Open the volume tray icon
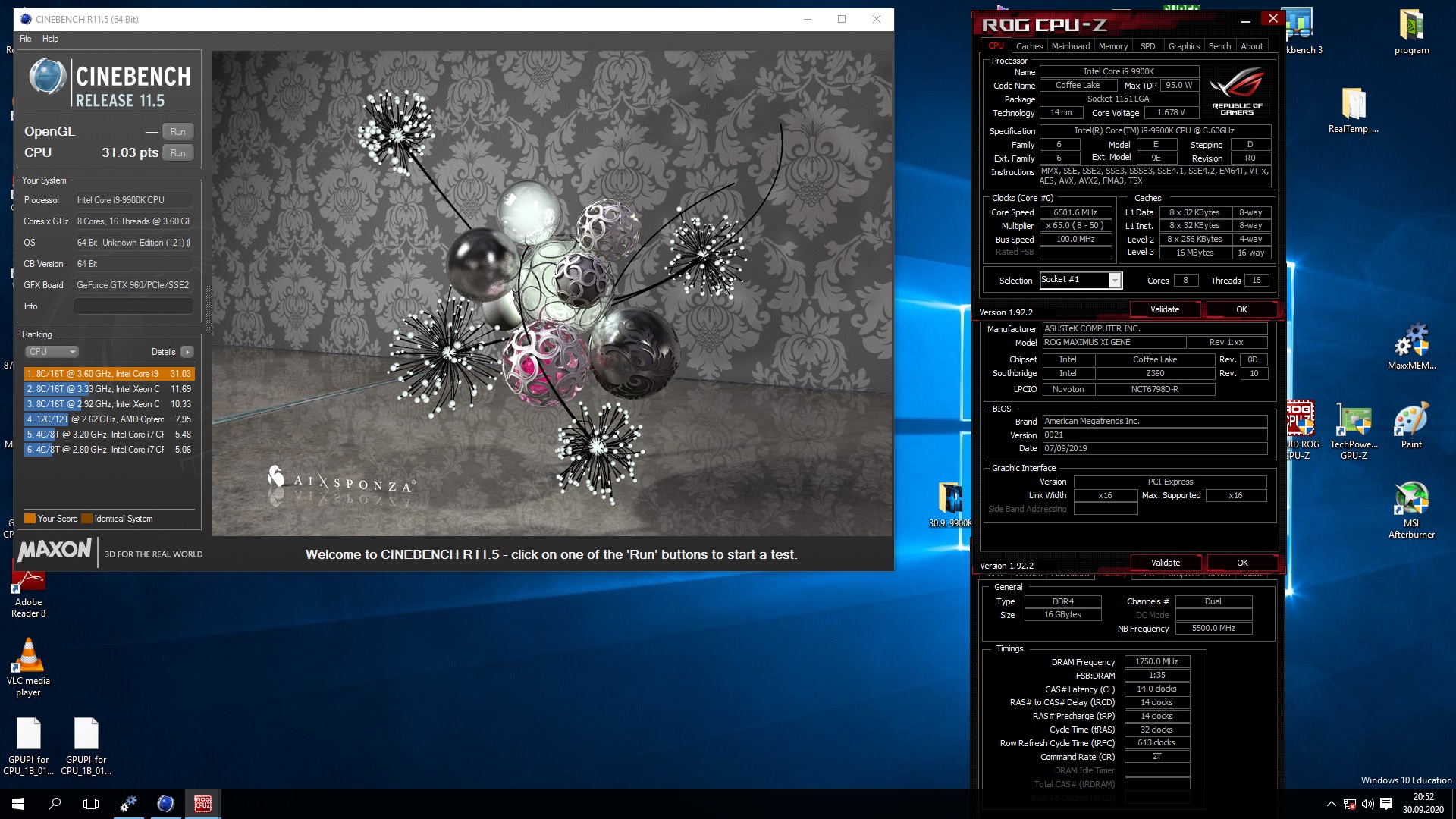 pos(1368,804)
